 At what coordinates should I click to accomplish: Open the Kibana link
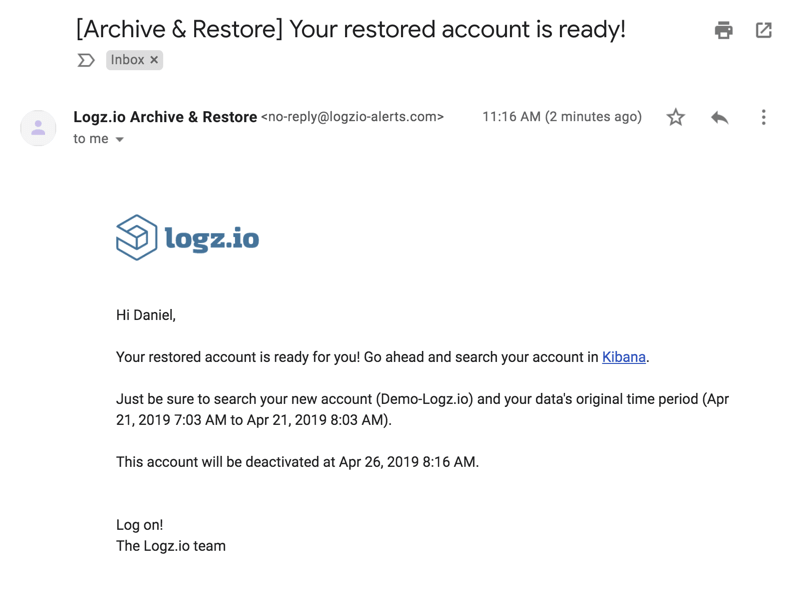pos(624,357)
